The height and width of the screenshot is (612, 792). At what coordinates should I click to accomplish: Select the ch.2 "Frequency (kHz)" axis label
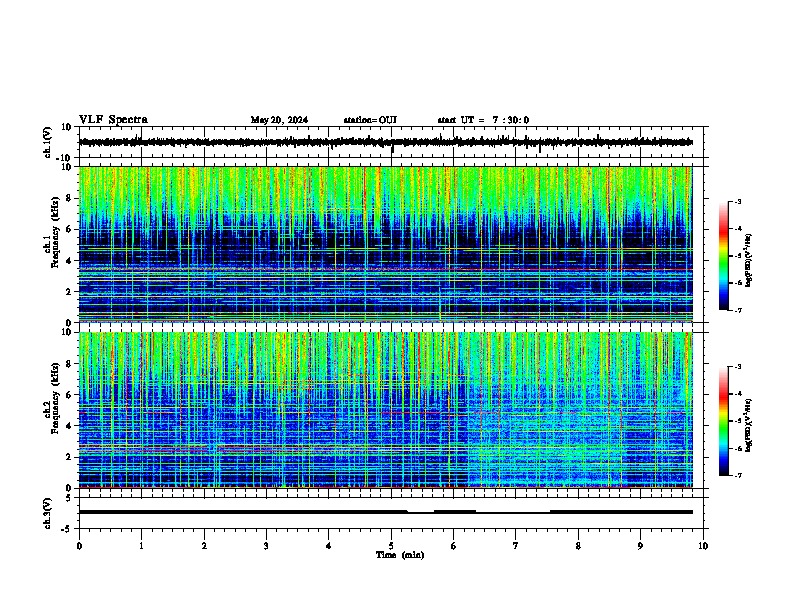click(55, 398)
